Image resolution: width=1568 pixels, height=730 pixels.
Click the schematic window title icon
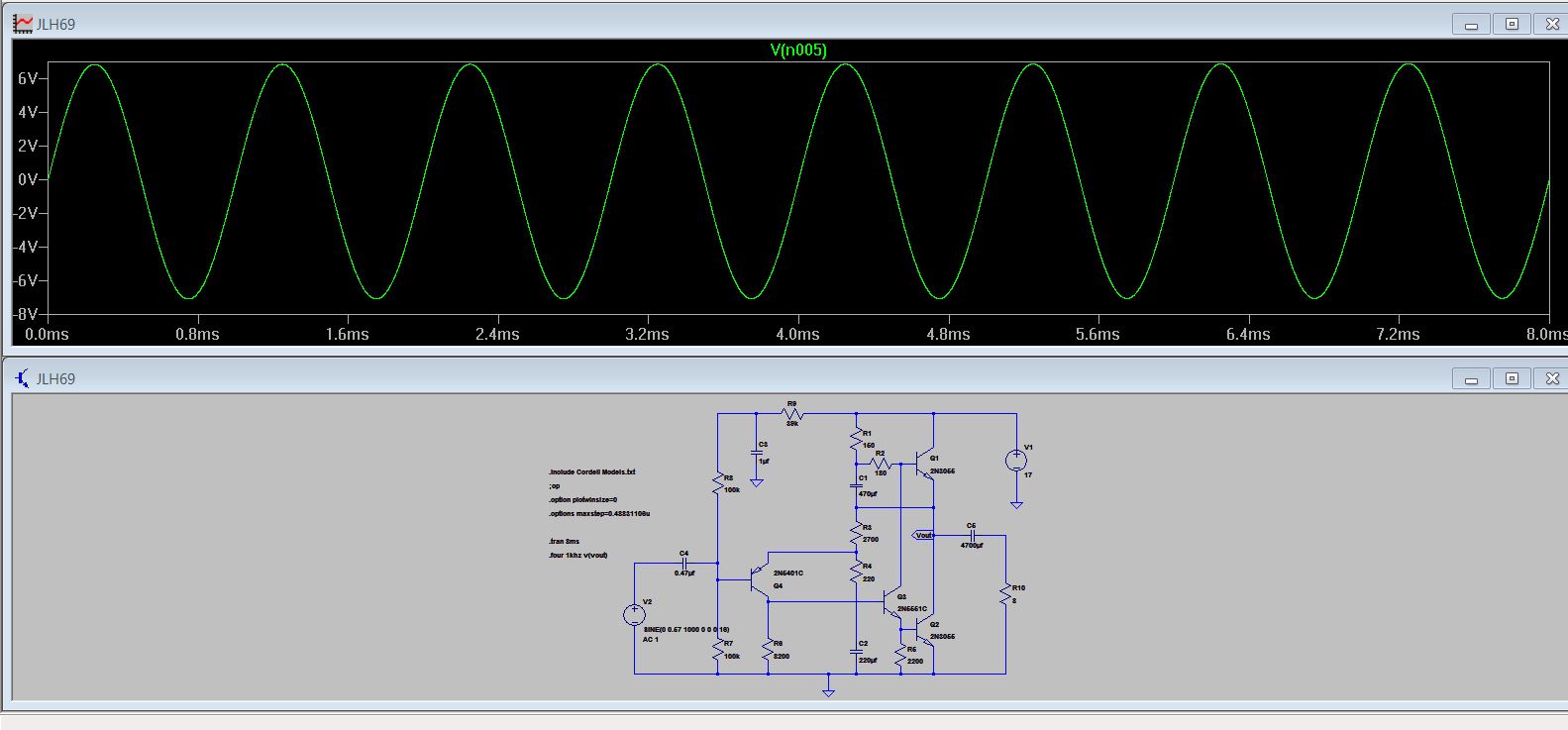(x=22, y=378)
